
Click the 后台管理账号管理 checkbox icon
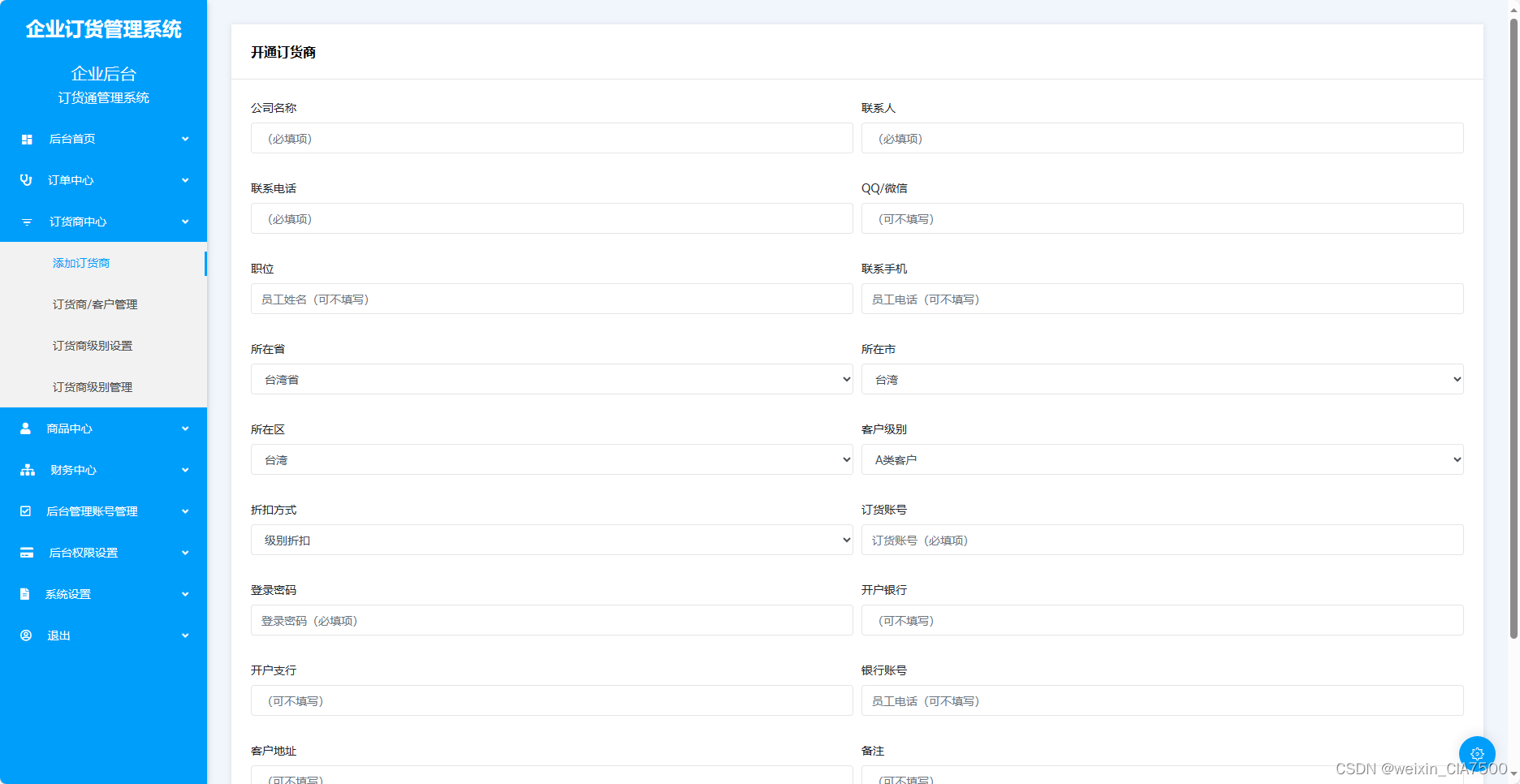click(25, 511)
